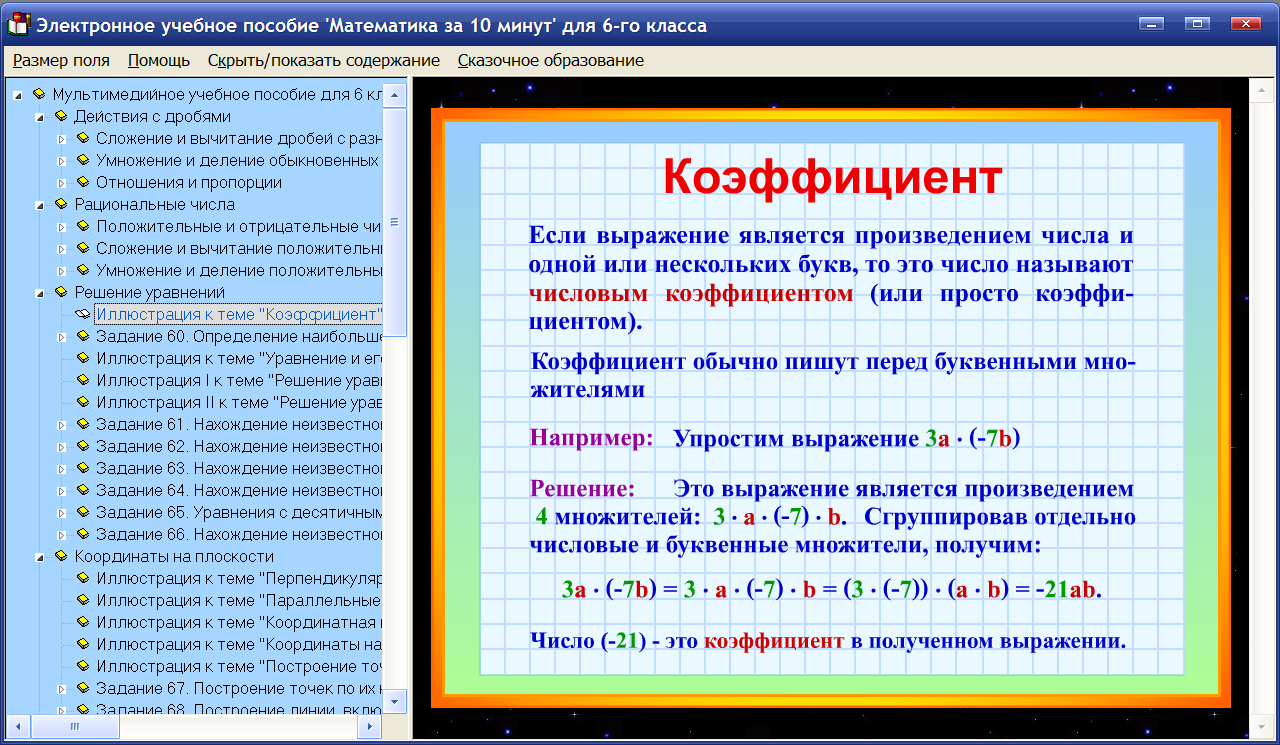The image size is (1280, 745).
Task: Open the "Размер поля" menu
Action: (x=60, y=60)
